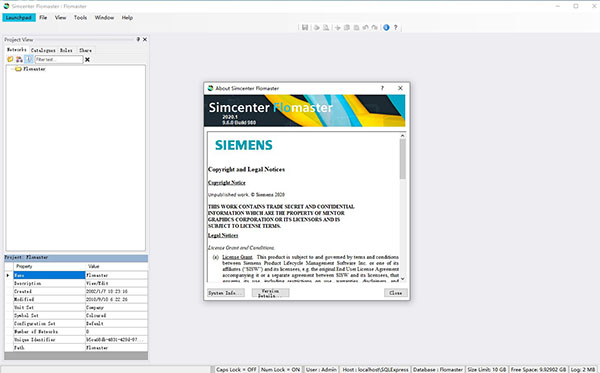
Task: Click Num Lock indicator in status bar
Action: point(280,370)
